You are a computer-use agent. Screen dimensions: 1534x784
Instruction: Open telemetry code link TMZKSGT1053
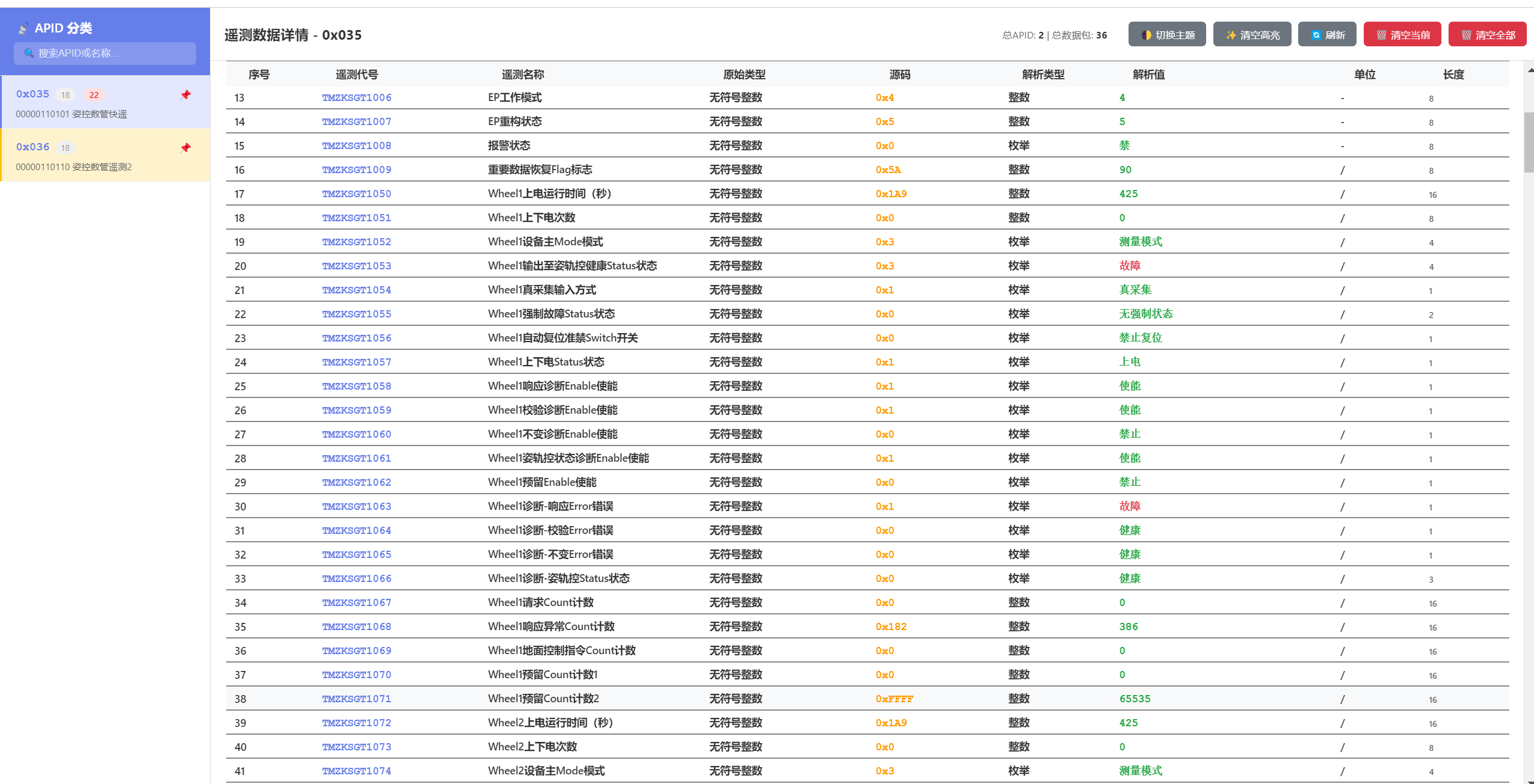(356, 266)
